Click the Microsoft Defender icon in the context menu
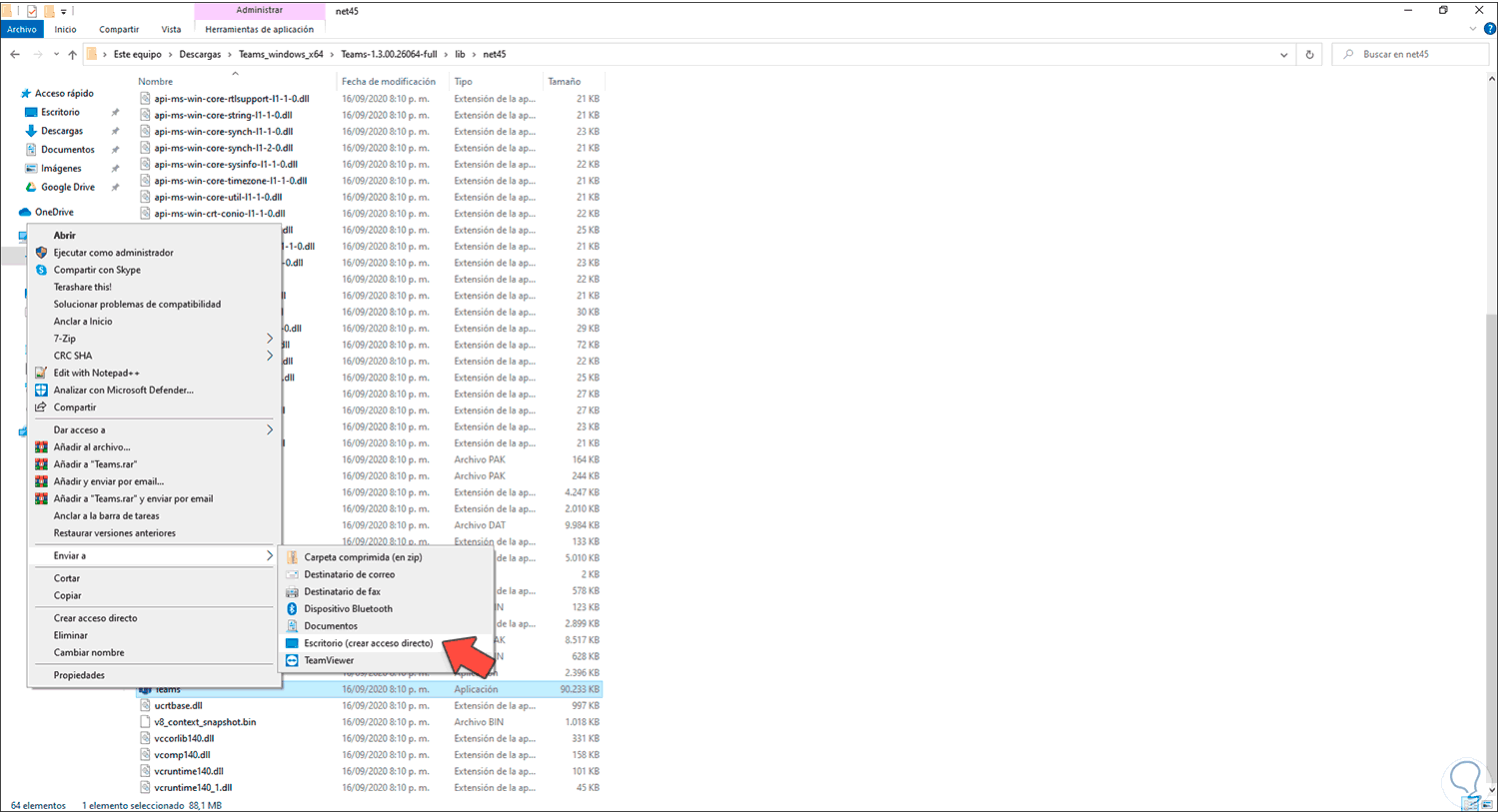Viewport: 1499px width, 812px height. (41, 391)
